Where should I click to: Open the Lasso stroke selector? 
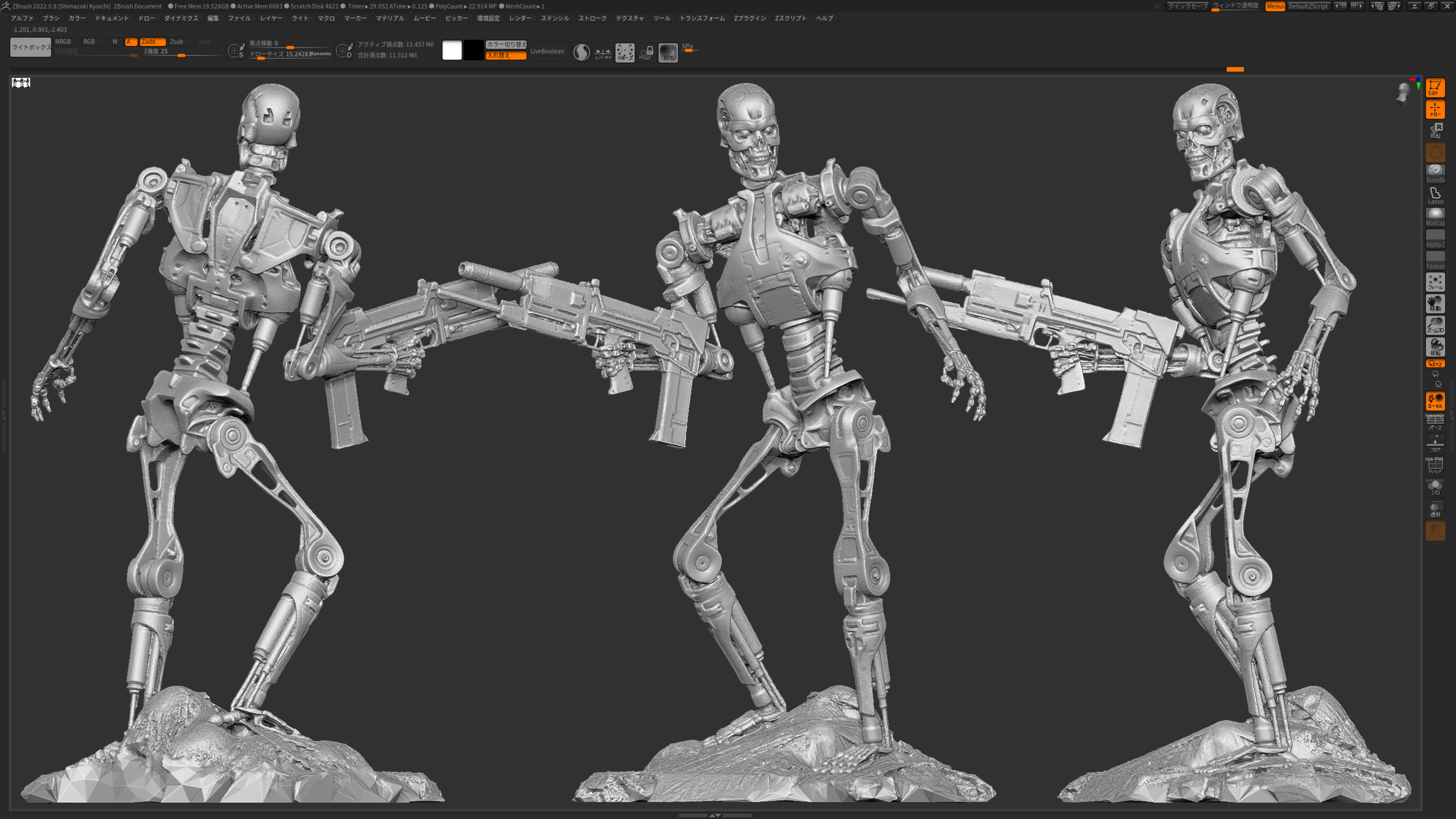coord(1434,195)
